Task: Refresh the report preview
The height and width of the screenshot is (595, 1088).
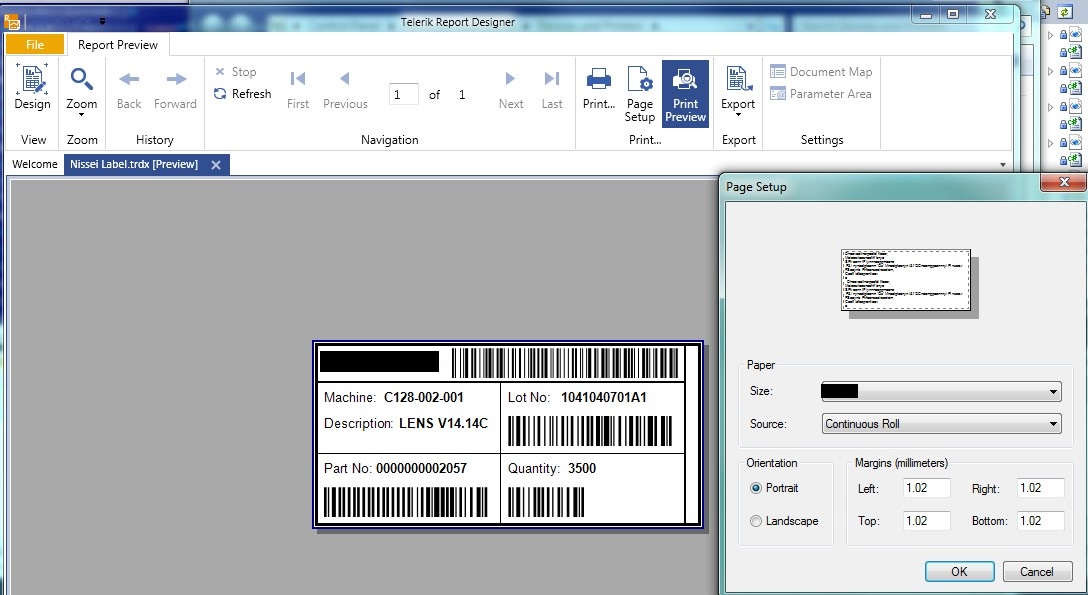Action: coord(242,94)
